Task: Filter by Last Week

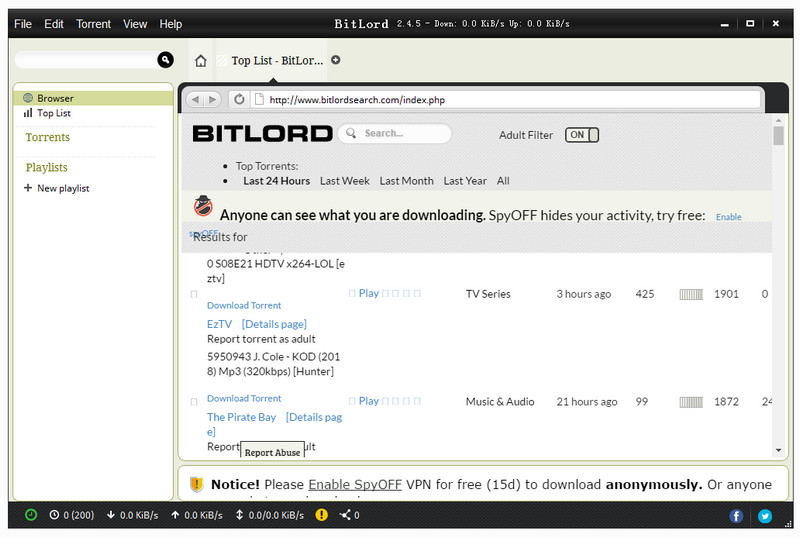Action: [x=345, y=181]
